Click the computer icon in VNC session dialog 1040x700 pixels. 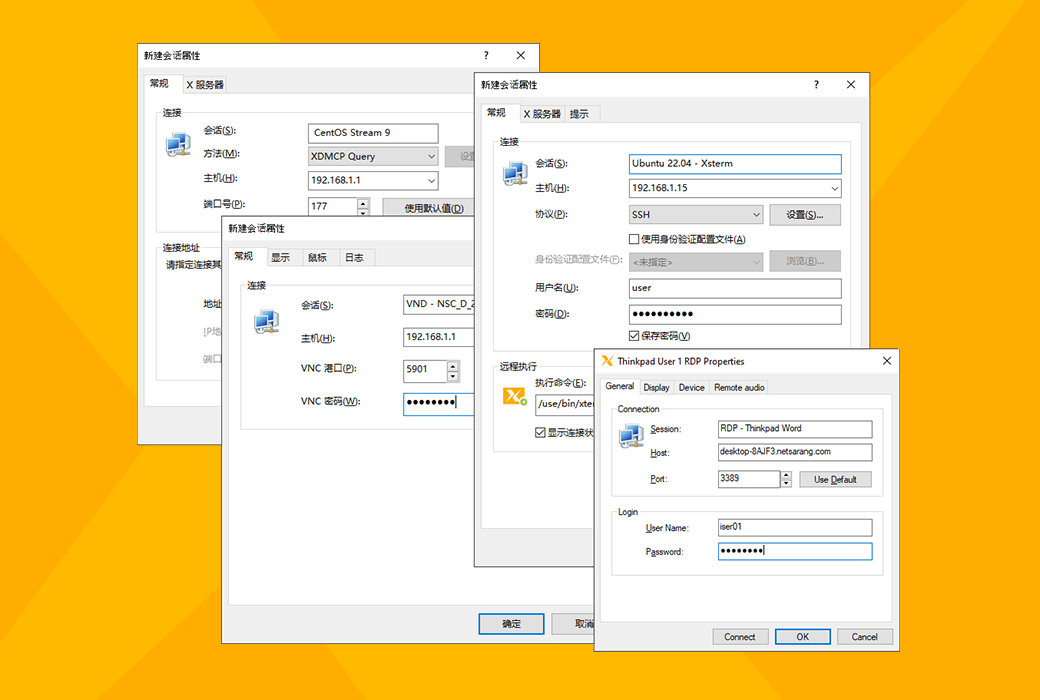pos(267,321)
